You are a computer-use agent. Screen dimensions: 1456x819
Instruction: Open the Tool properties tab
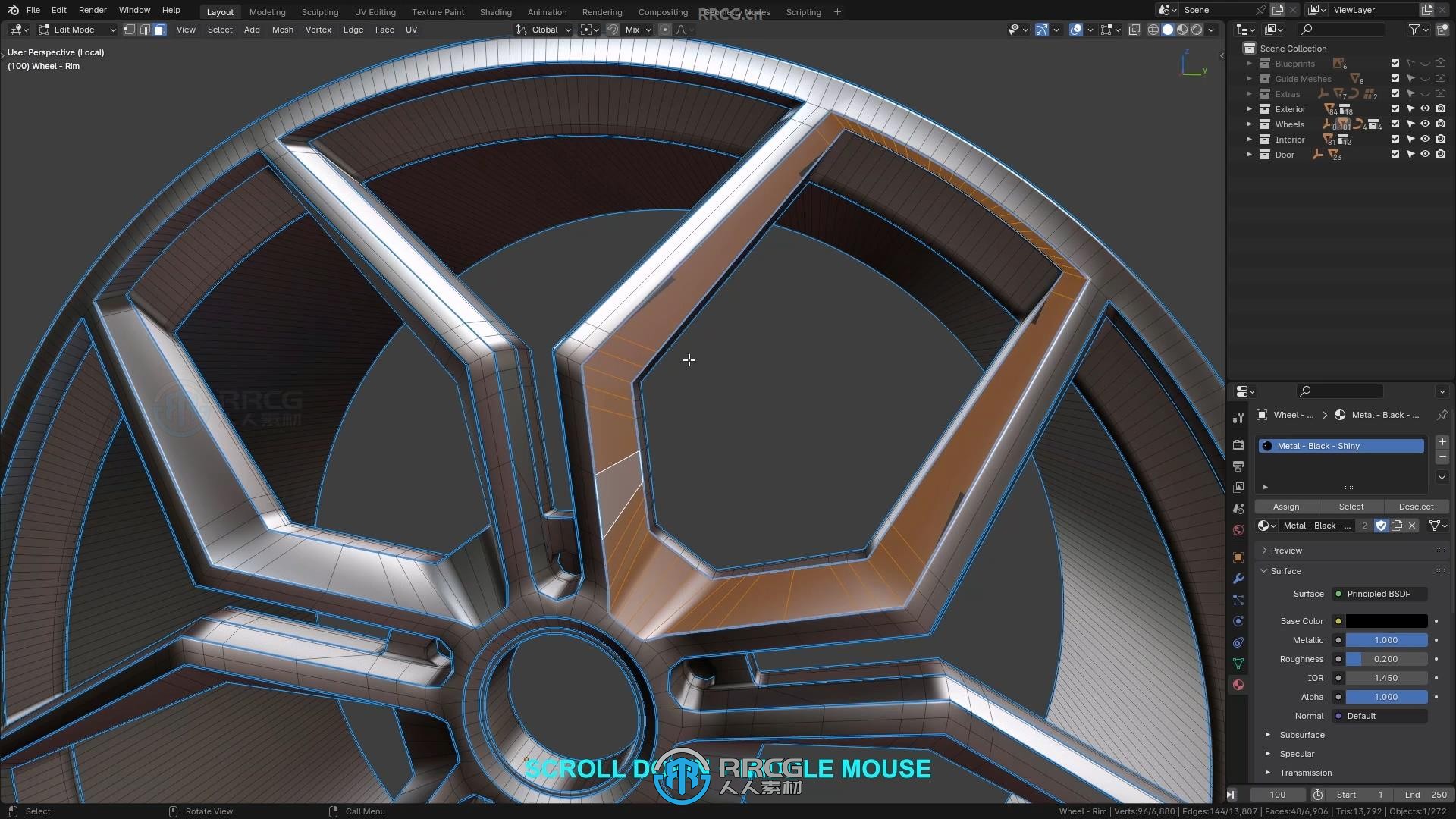tap(1238, 418)
